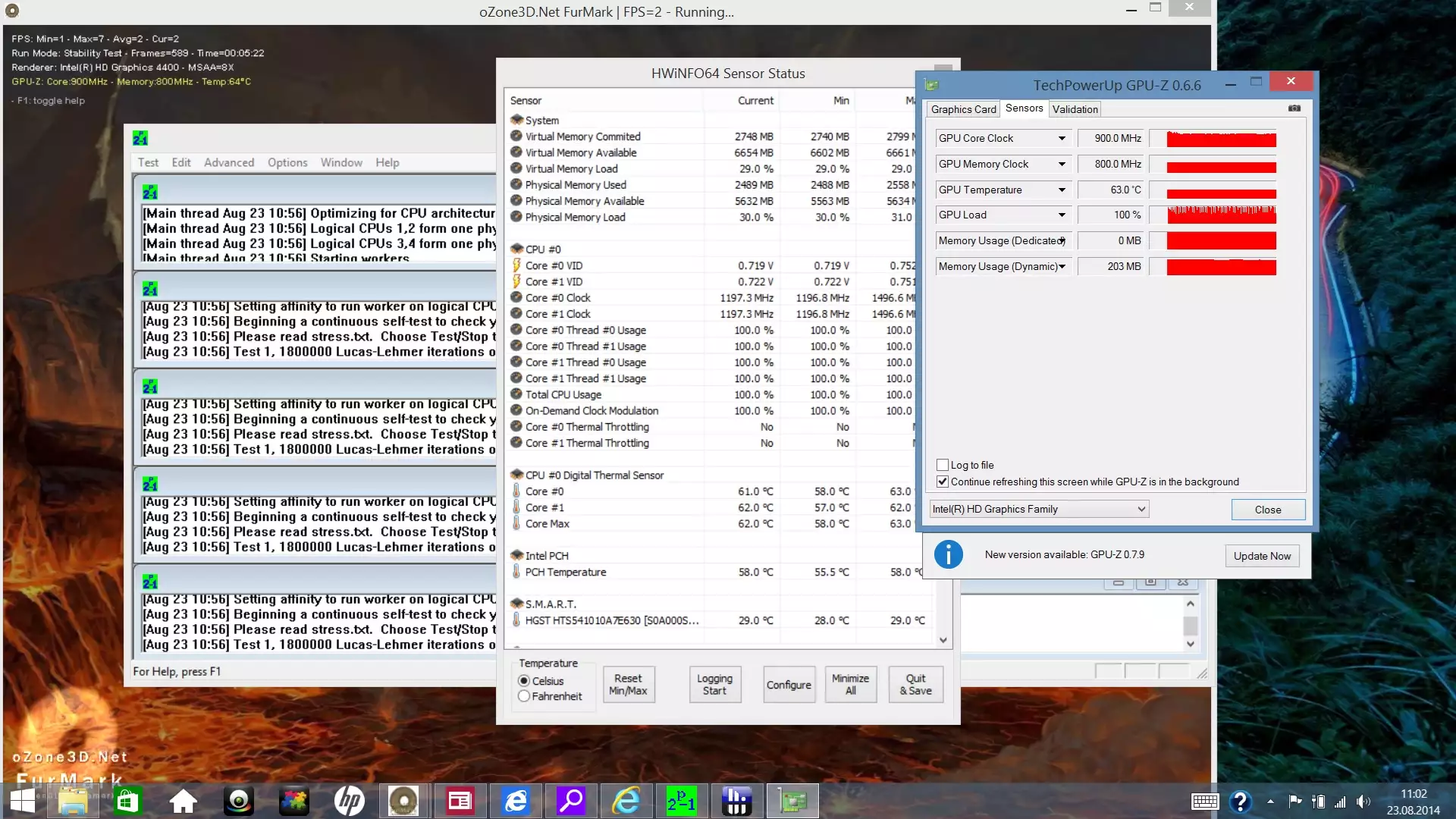Open the Prime95 Test menu
The image size is (1456, 819).
(148, 162)
